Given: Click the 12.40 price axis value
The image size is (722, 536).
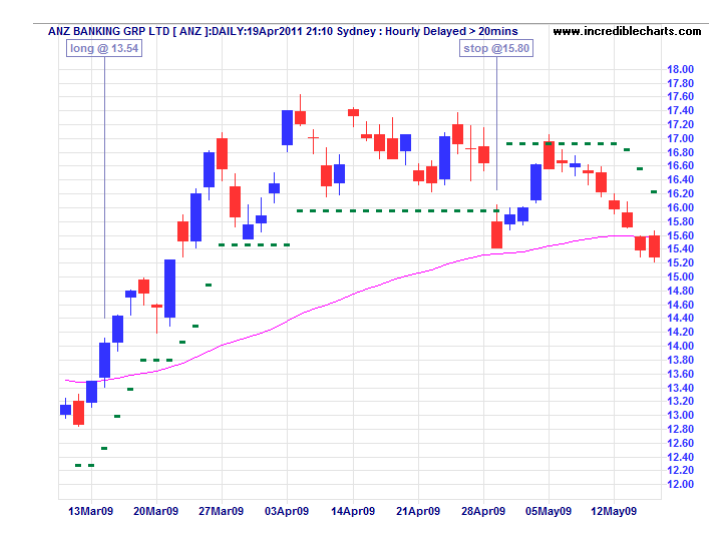Looking at the screenshot, I should coord(680,457).
